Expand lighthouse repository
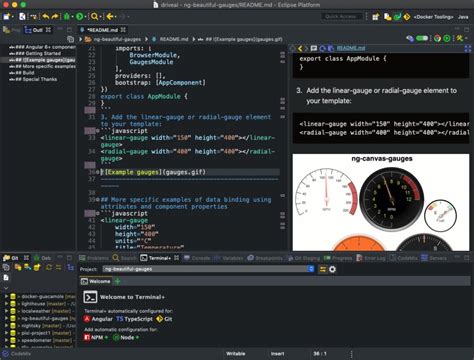This screenshot has width=474, height=360. (x=6, y=304)
